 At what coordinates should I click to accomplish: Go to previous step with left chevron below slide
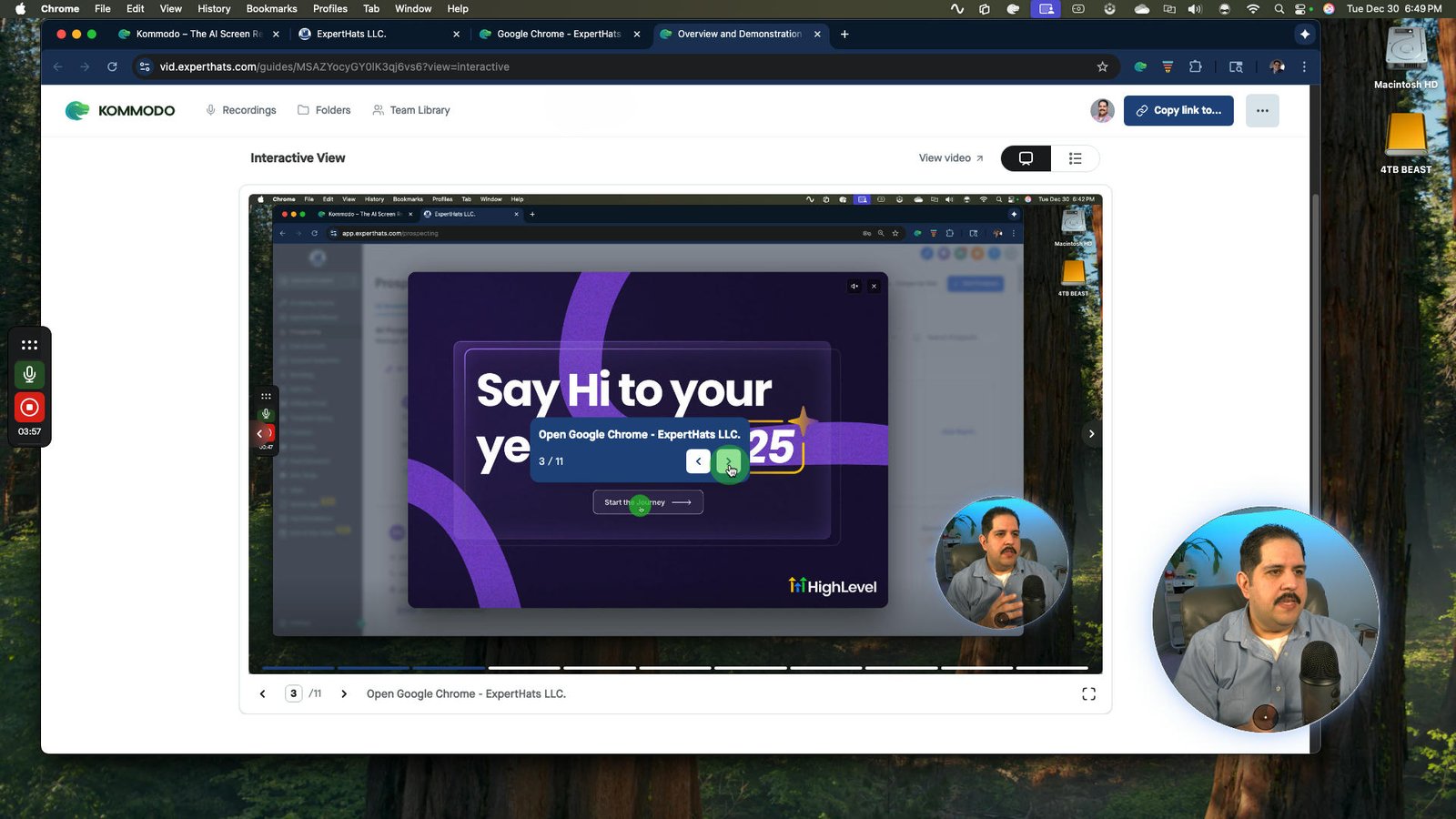point(263,693)
